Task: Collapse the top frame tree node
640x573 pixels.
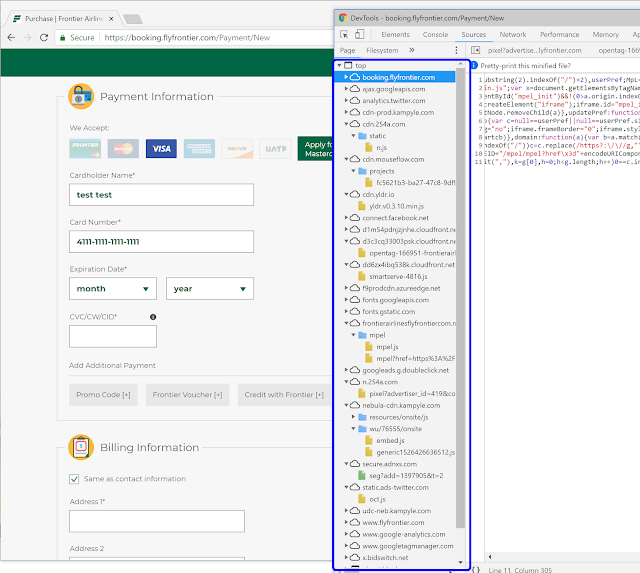Action: (x=339, y=65)
